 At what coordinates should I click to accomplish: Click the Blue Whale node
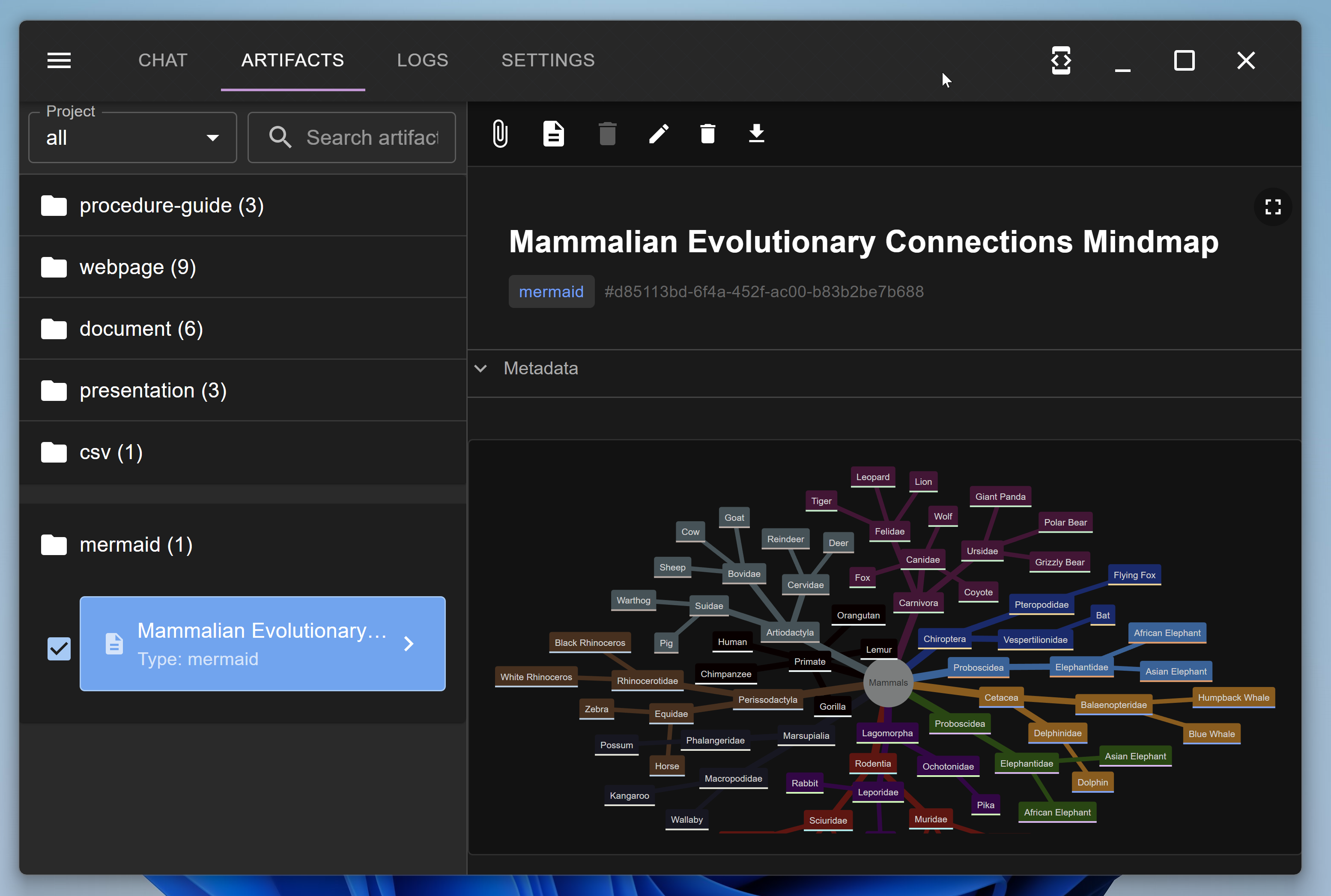tap(1211, 734)
